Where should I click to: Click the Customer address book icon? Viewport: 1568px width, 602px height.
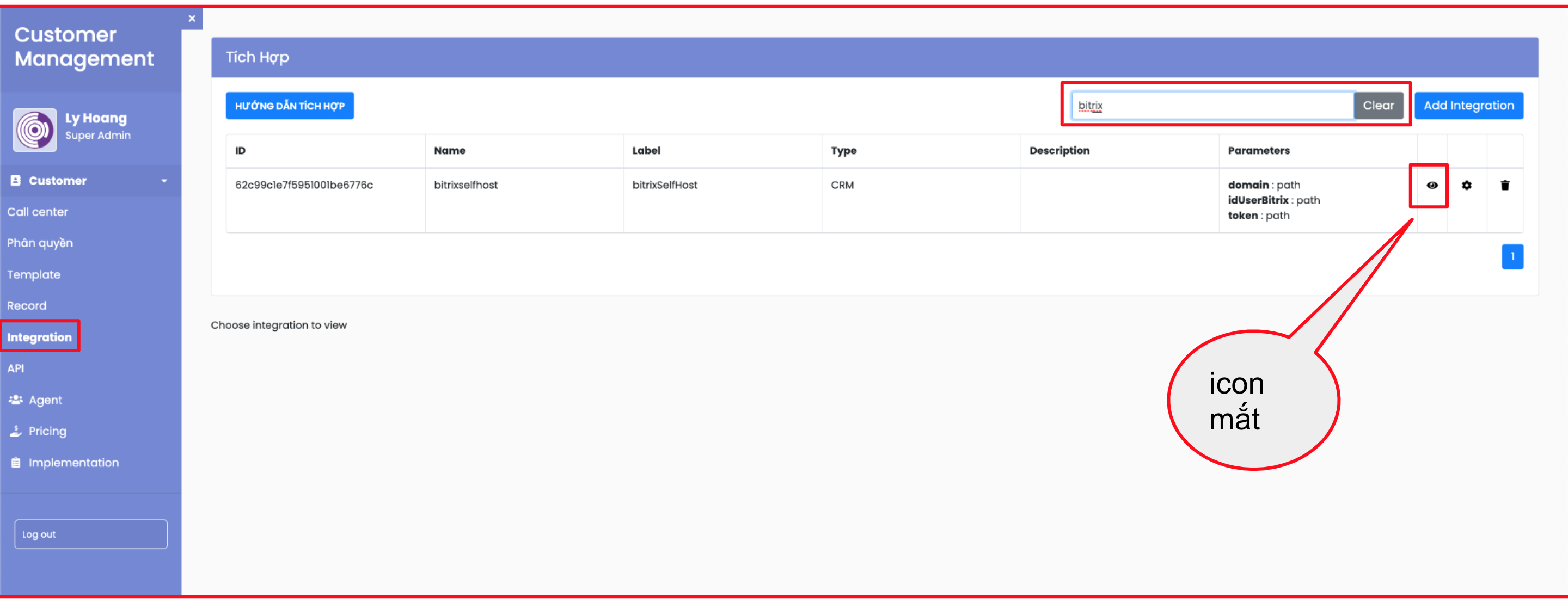(x=16, y=180)
